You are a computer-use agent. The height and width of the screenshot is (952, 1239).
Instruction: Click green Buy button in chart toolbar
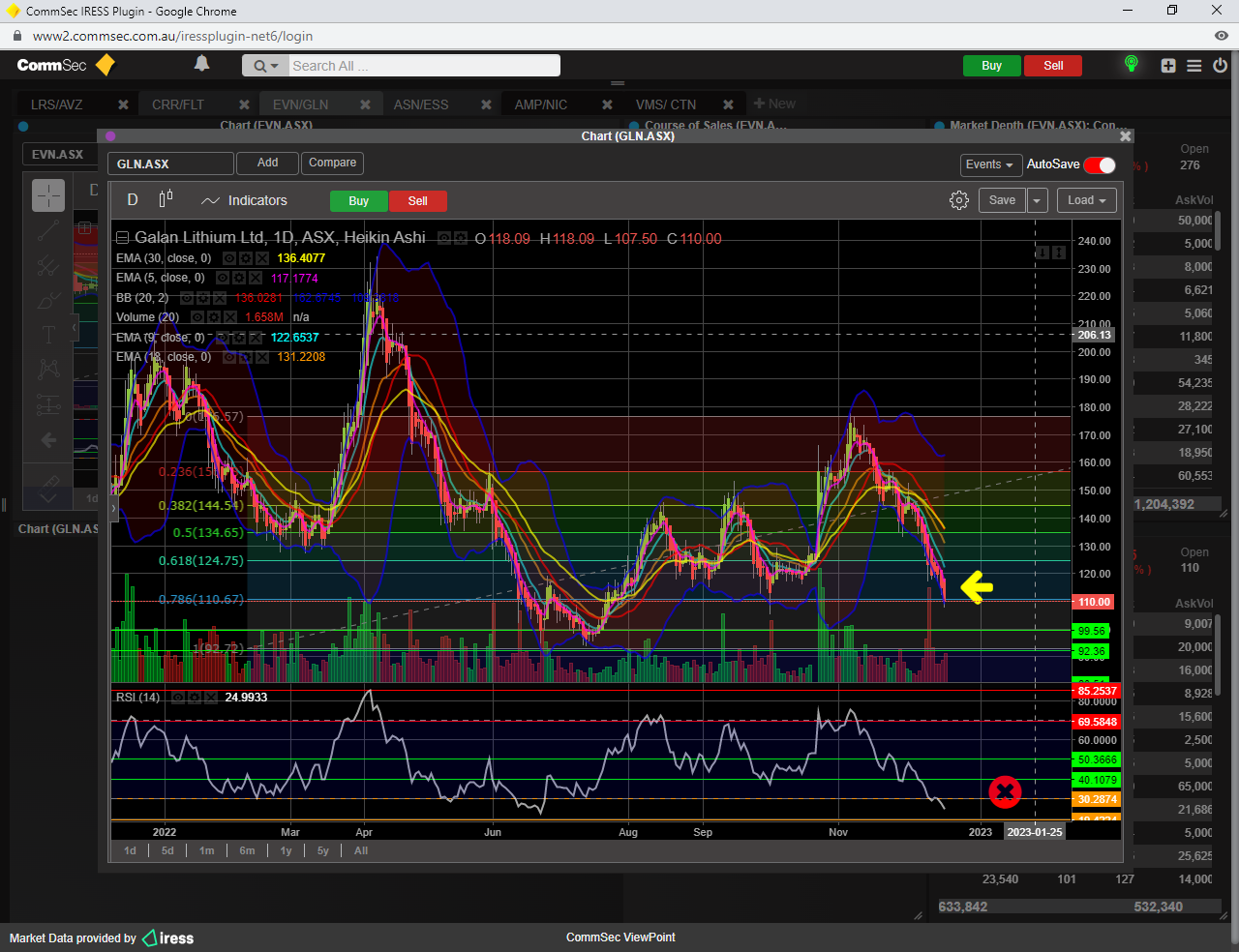pos(359,201)
